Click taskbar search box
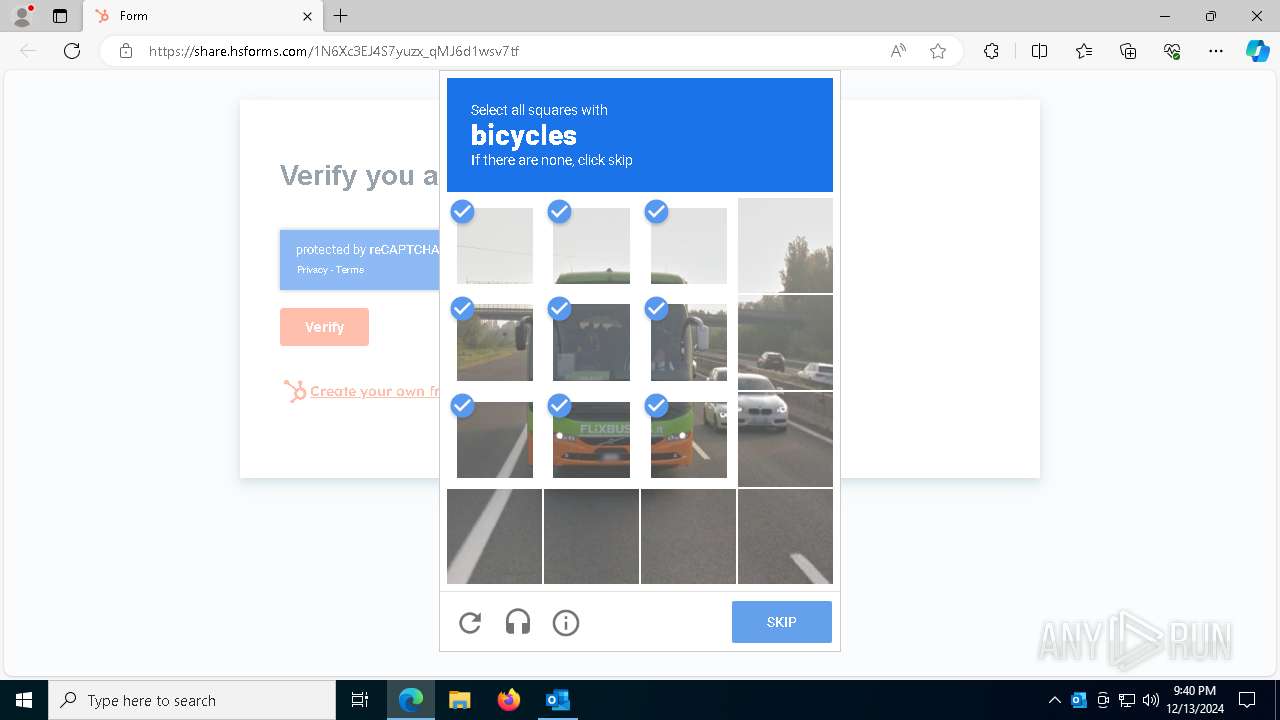 (x=192, y=700)
